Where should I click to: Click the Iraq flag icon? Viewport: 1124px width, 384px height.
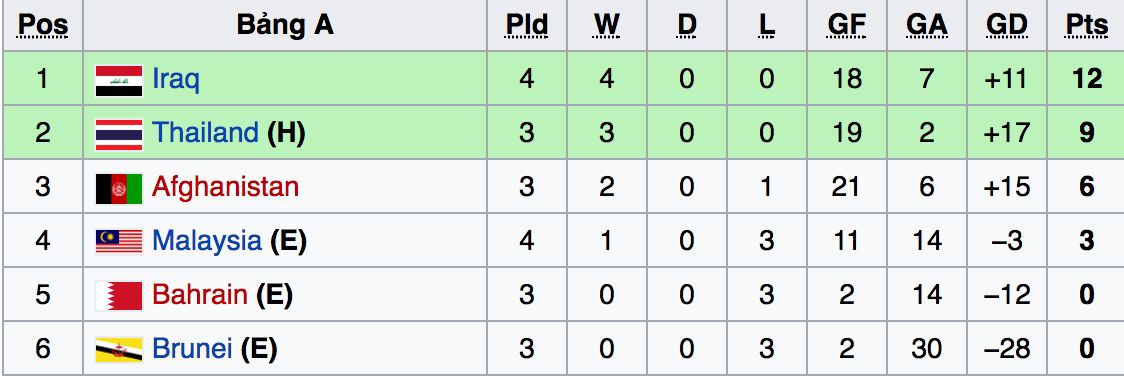[x=119, y=80]
